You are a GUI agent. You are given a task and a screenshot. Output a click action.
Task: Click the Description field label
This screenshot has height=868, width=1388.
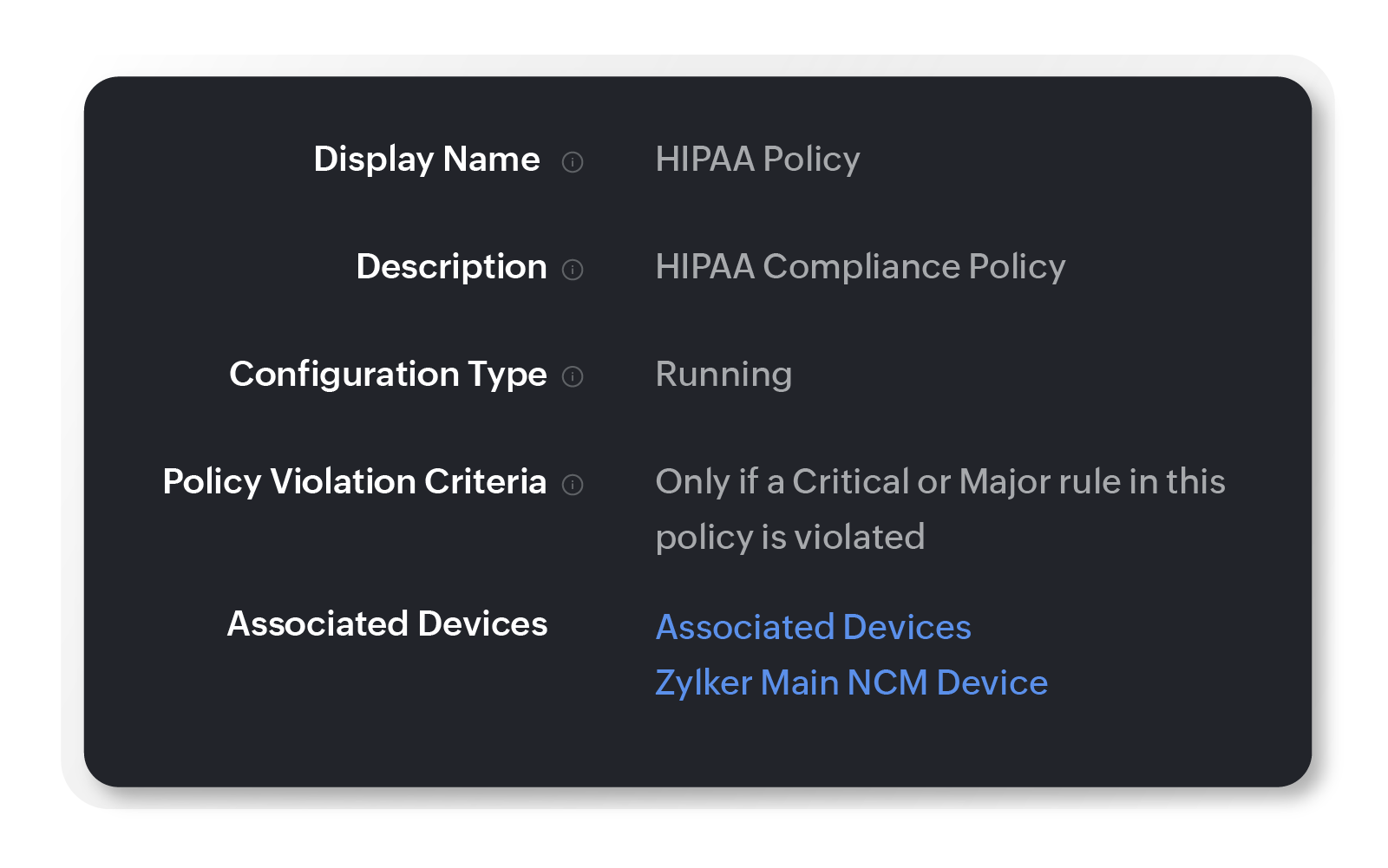(450, 266)
